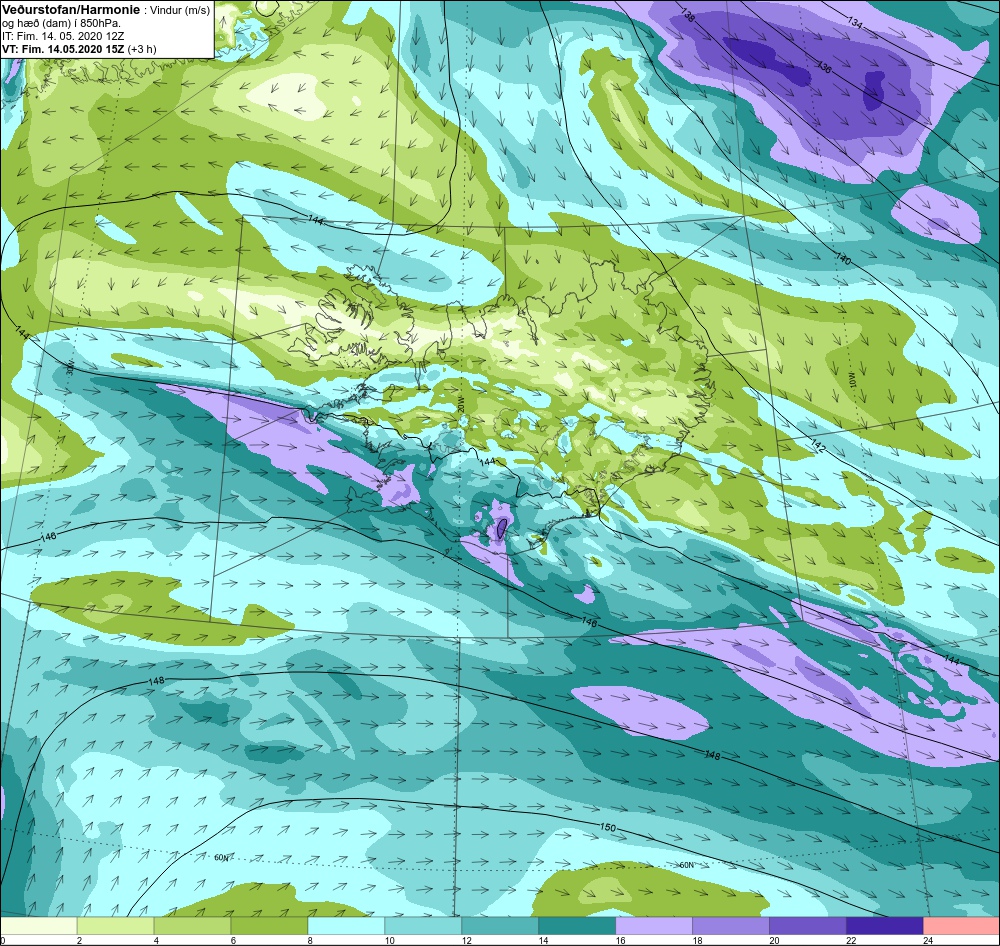Pick the lavender 16–18 m/s legend swatch
Image resolution: width=1000 pixels, height=946 pixels.
(654, 926)
